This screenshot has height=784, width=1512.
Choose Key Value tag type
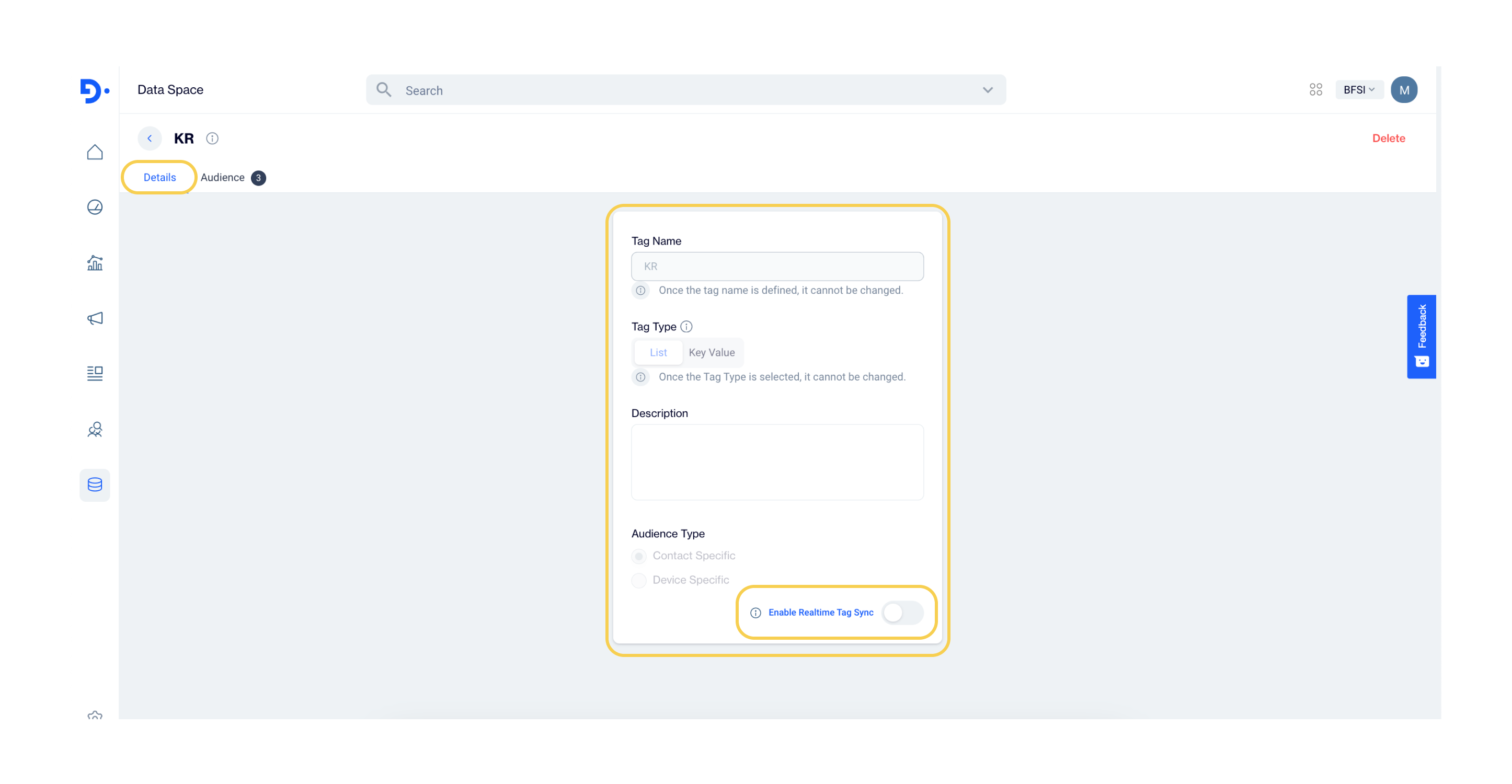[712, 353]
